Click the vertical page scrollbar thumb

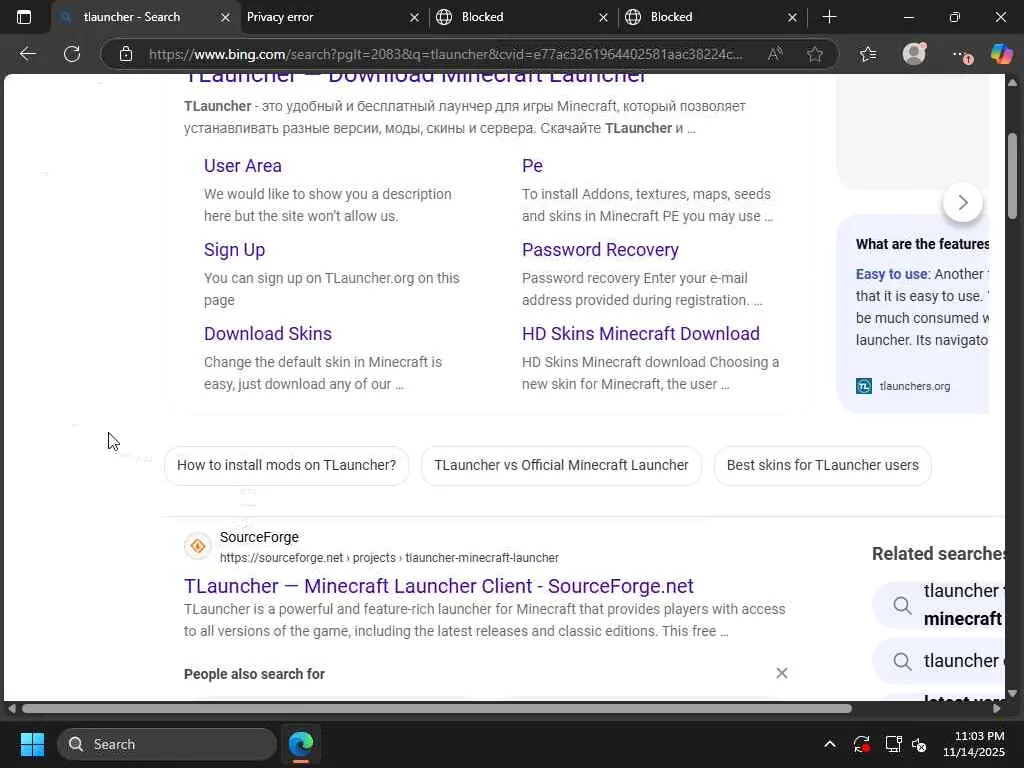1012,175
